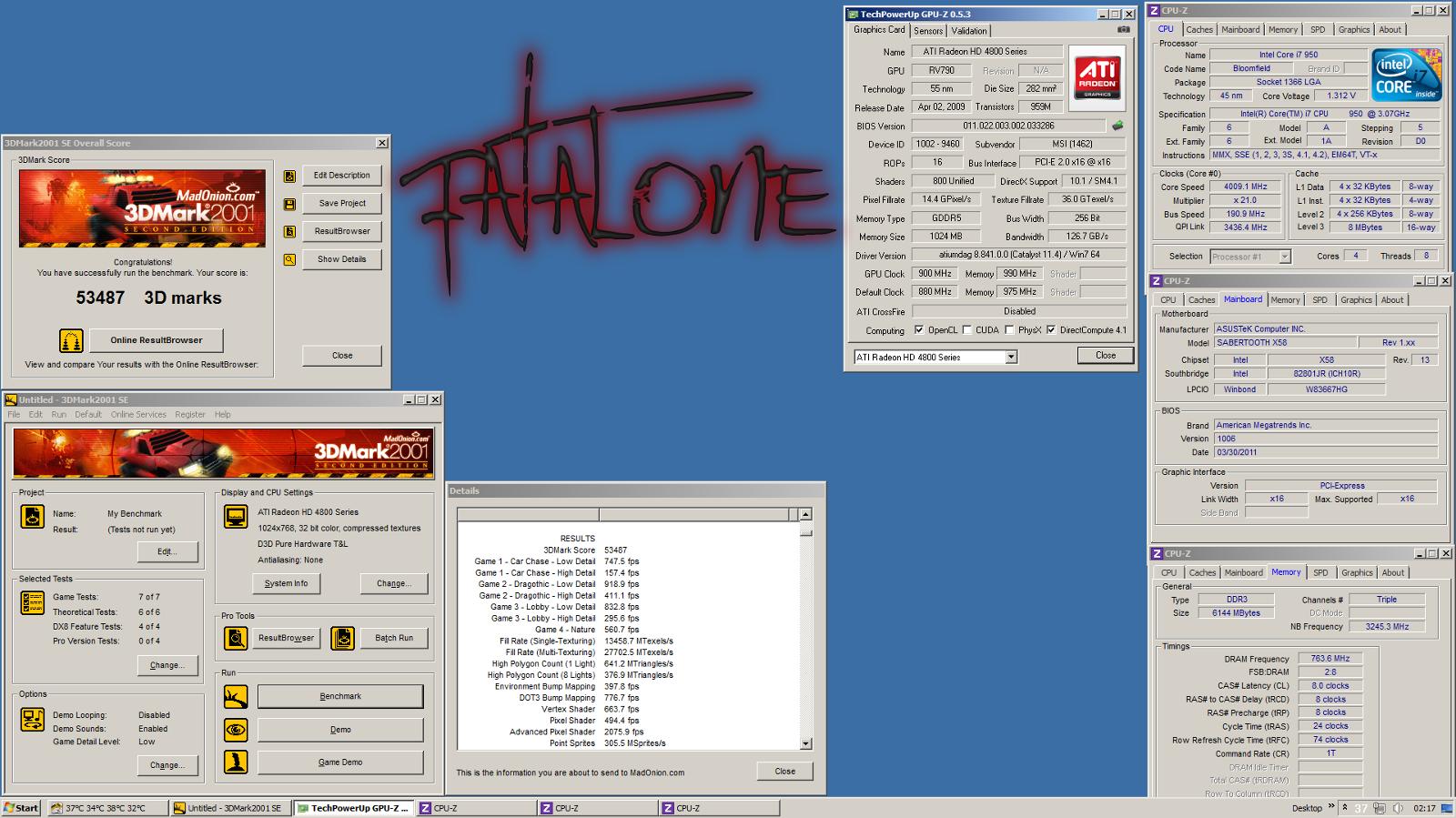Click Change button in Display settings

(x=394, y=584)
